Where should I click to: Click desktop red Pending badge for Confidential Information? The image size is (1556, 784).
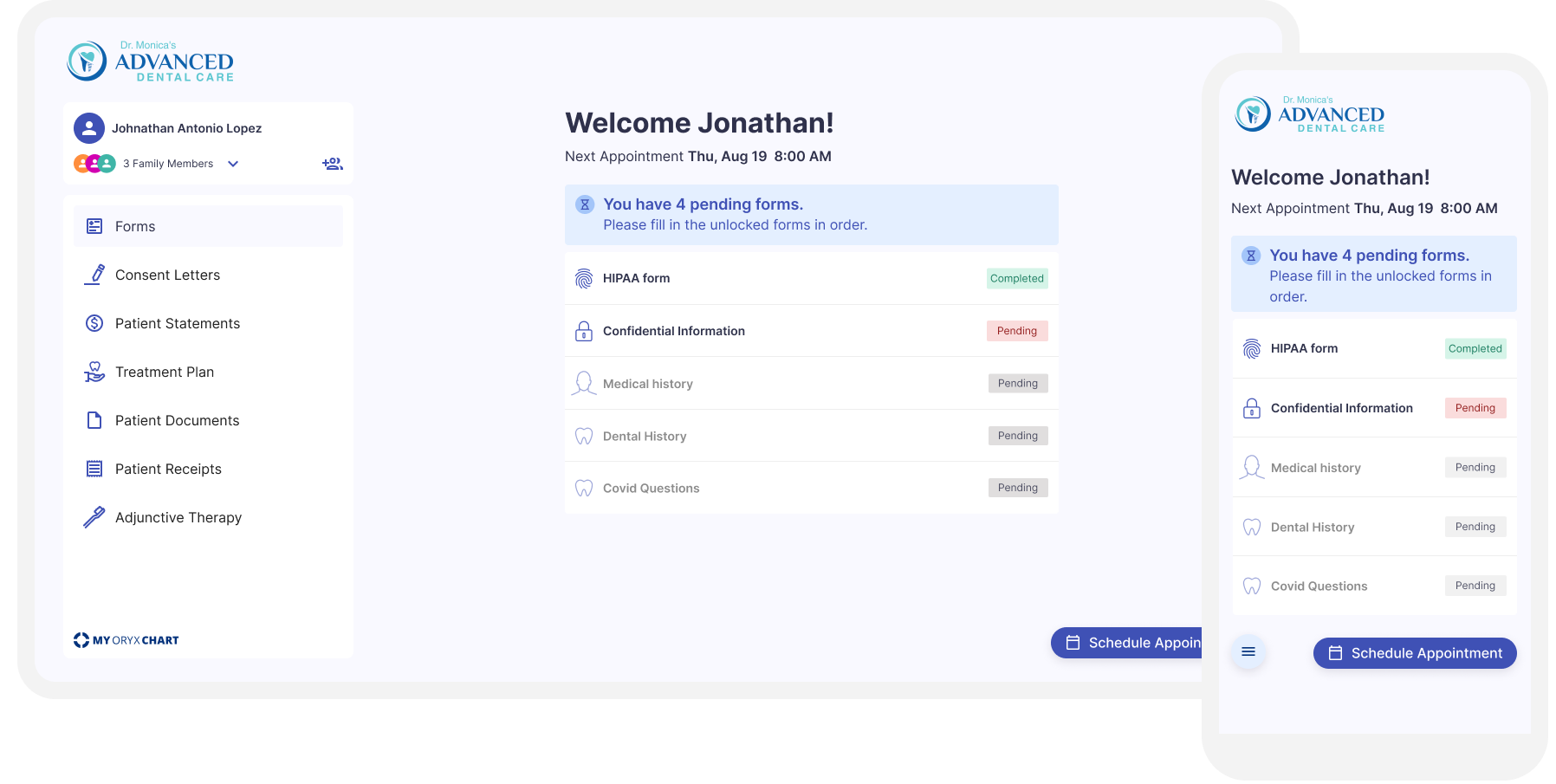click(x=1017, y=331)
